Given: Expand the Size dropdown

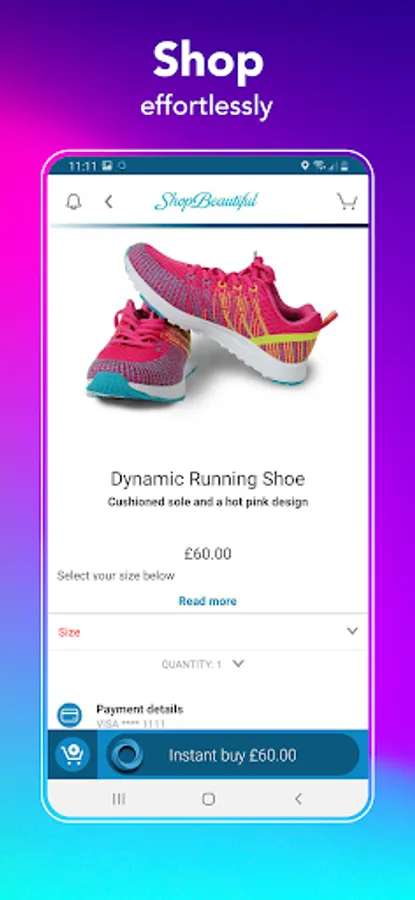Looking at the screenshot, I should 208,632.
